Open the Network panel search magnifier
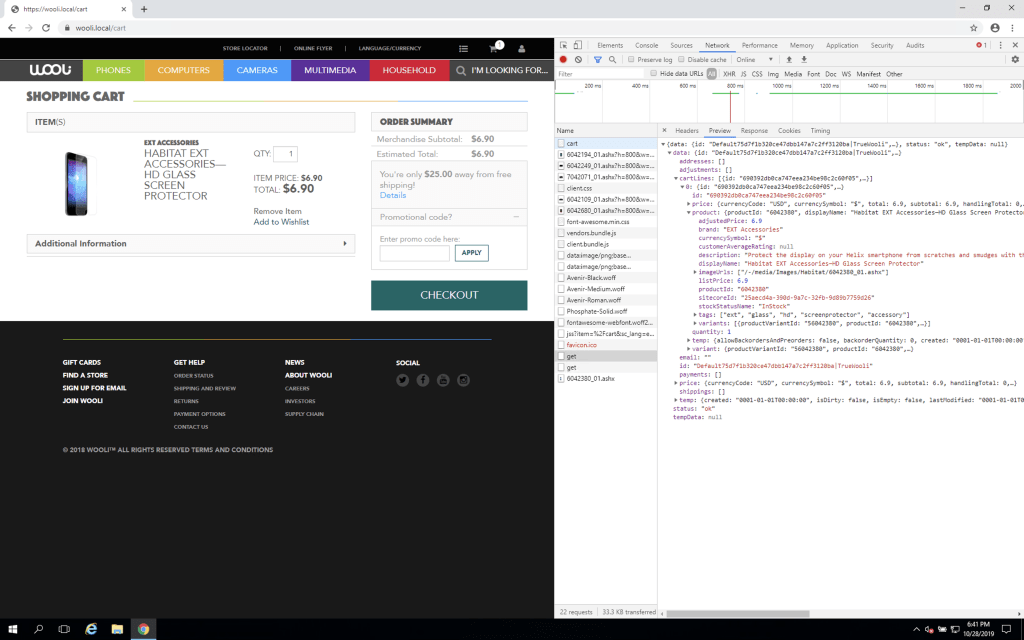Viewport: 1024px width, 640px height. click(612, 60)
